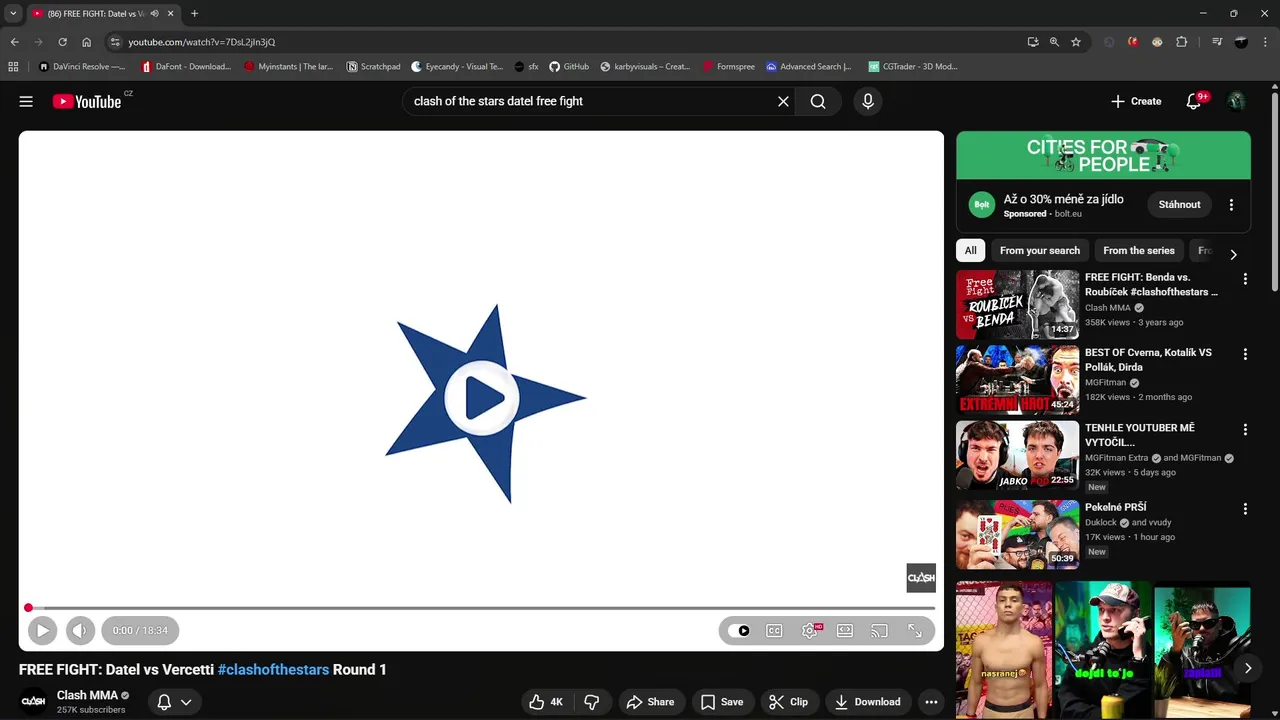Mute the video with volume icon
Viewport: 1280px width, 720px height.
pyautogui.click(x=80, y=630)
